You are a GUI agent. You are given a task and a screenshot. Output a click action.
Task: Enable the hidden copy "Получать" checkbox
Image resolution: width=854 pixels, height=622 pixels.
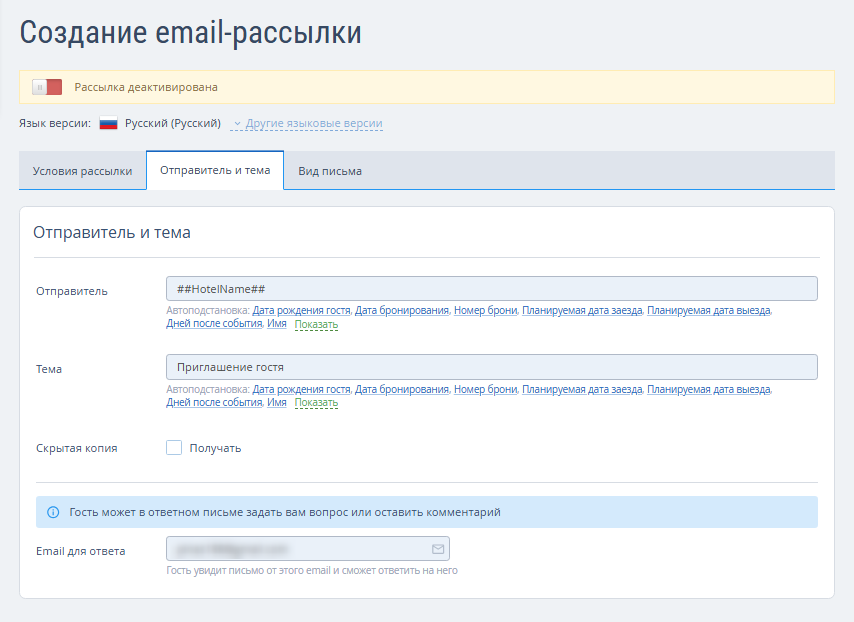[174, 448]
